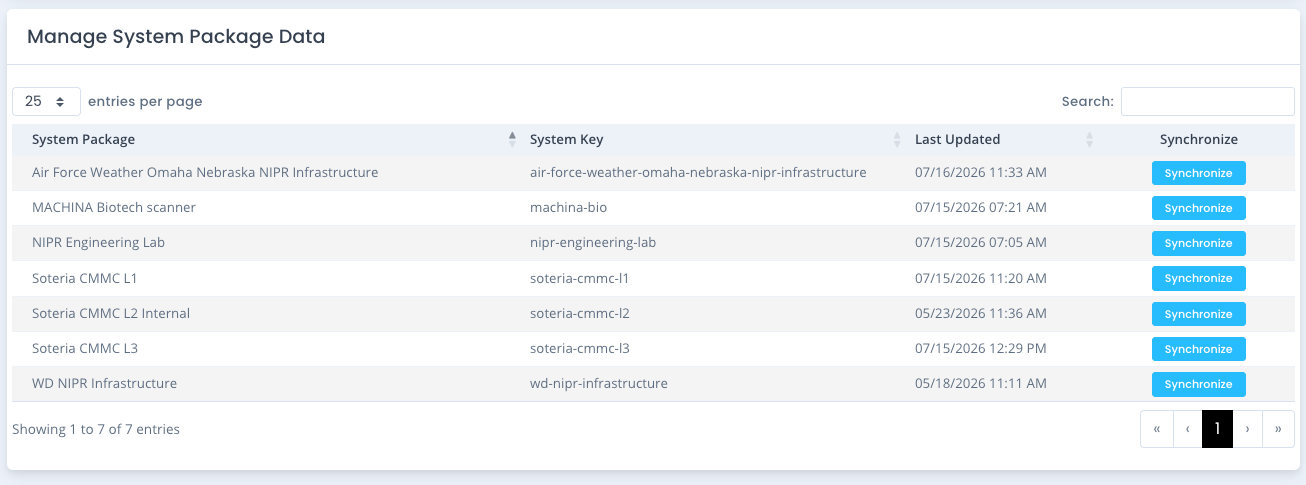Select WD NIPR Infrastructure row name
This screenshot has width=1306, height=485.
click(x=104, y=383)
